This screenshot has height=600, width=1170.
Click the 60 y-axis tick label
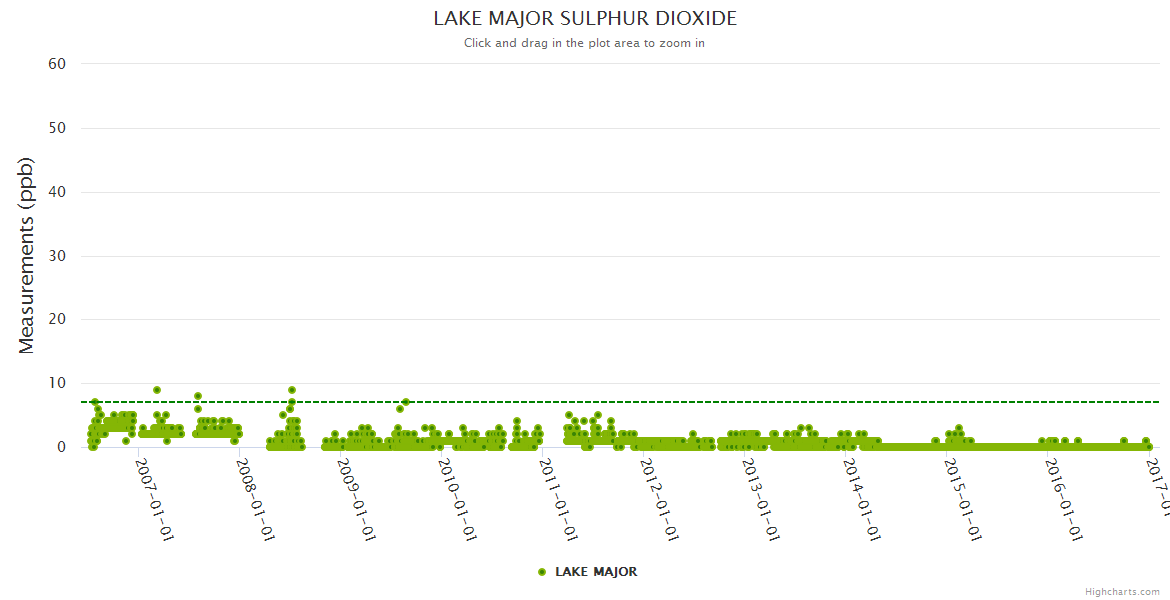click(57, 64)
